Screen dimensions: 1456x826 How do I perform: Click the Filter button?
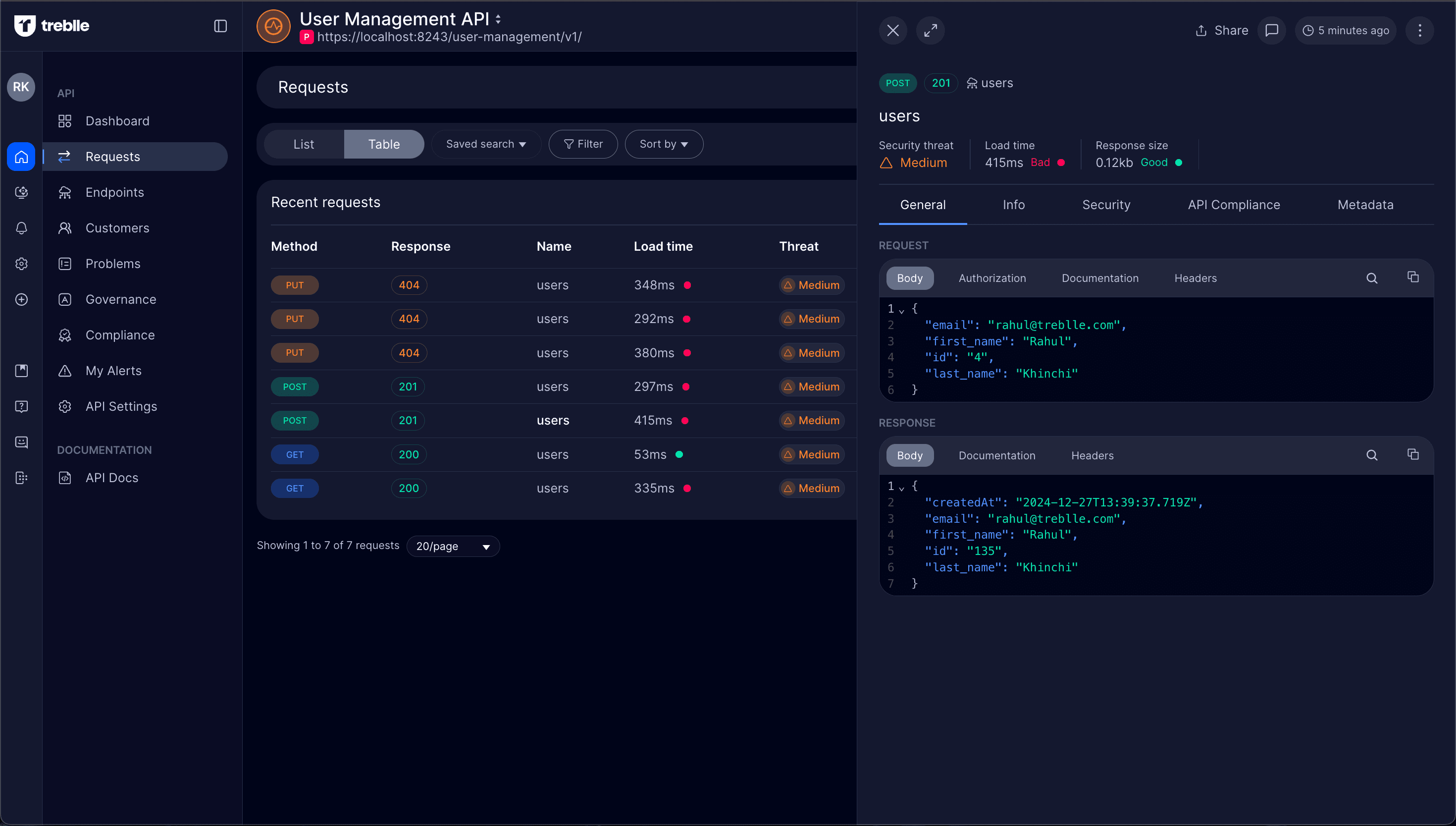point(583,144)
